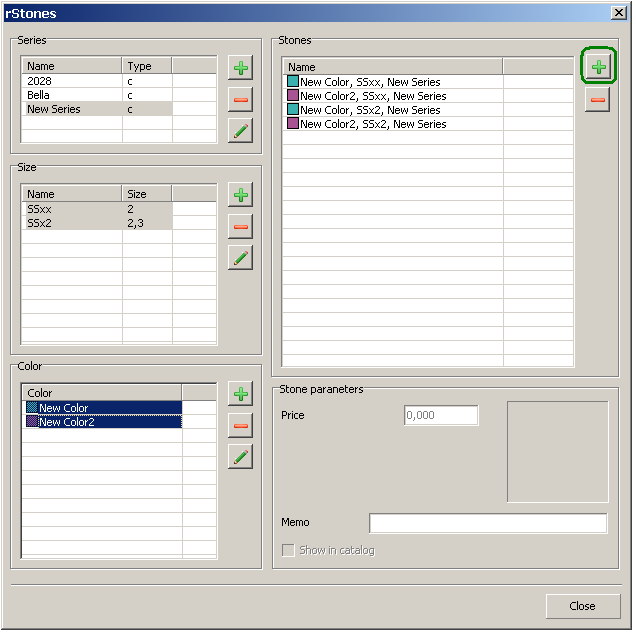
Task: Click size value 2,3 cell
Action: pos(147,223)
